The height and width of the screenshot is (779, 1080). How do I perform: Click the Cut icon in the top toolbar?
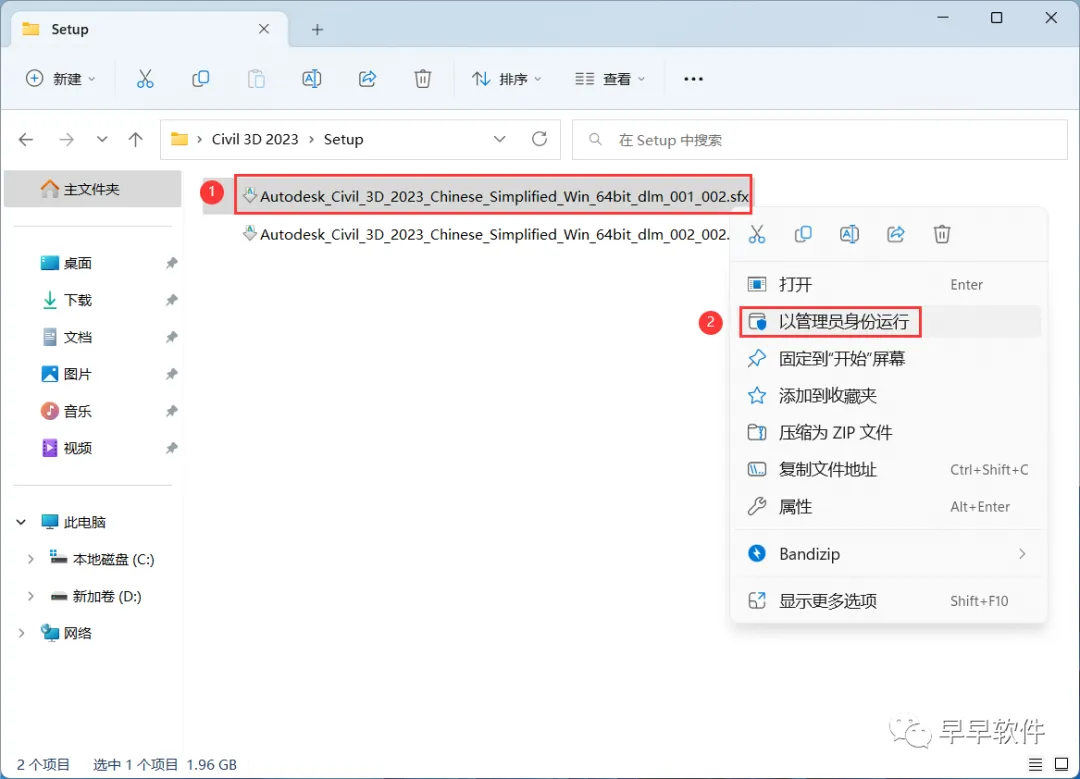pyautogui.click(x=145, y=79)
